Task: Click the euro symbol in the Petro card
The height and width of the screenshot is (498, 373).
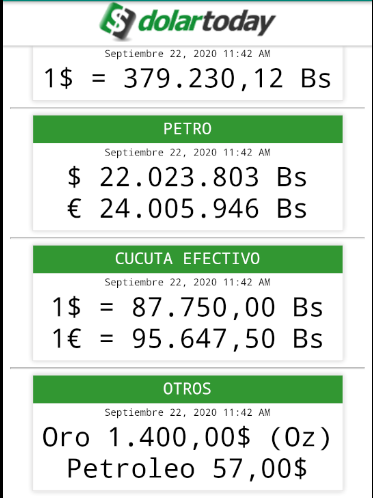Action: click(x=74, y=209)
